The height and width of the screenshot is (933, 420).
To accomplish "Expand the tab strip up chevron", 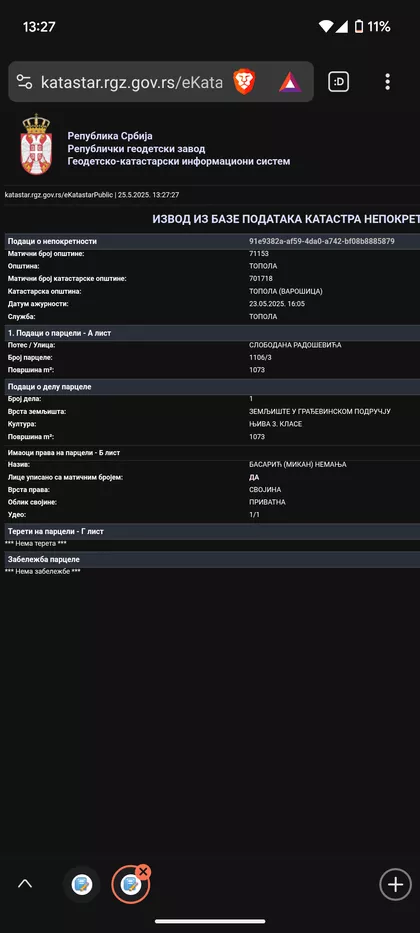I will tap(24, 884).
